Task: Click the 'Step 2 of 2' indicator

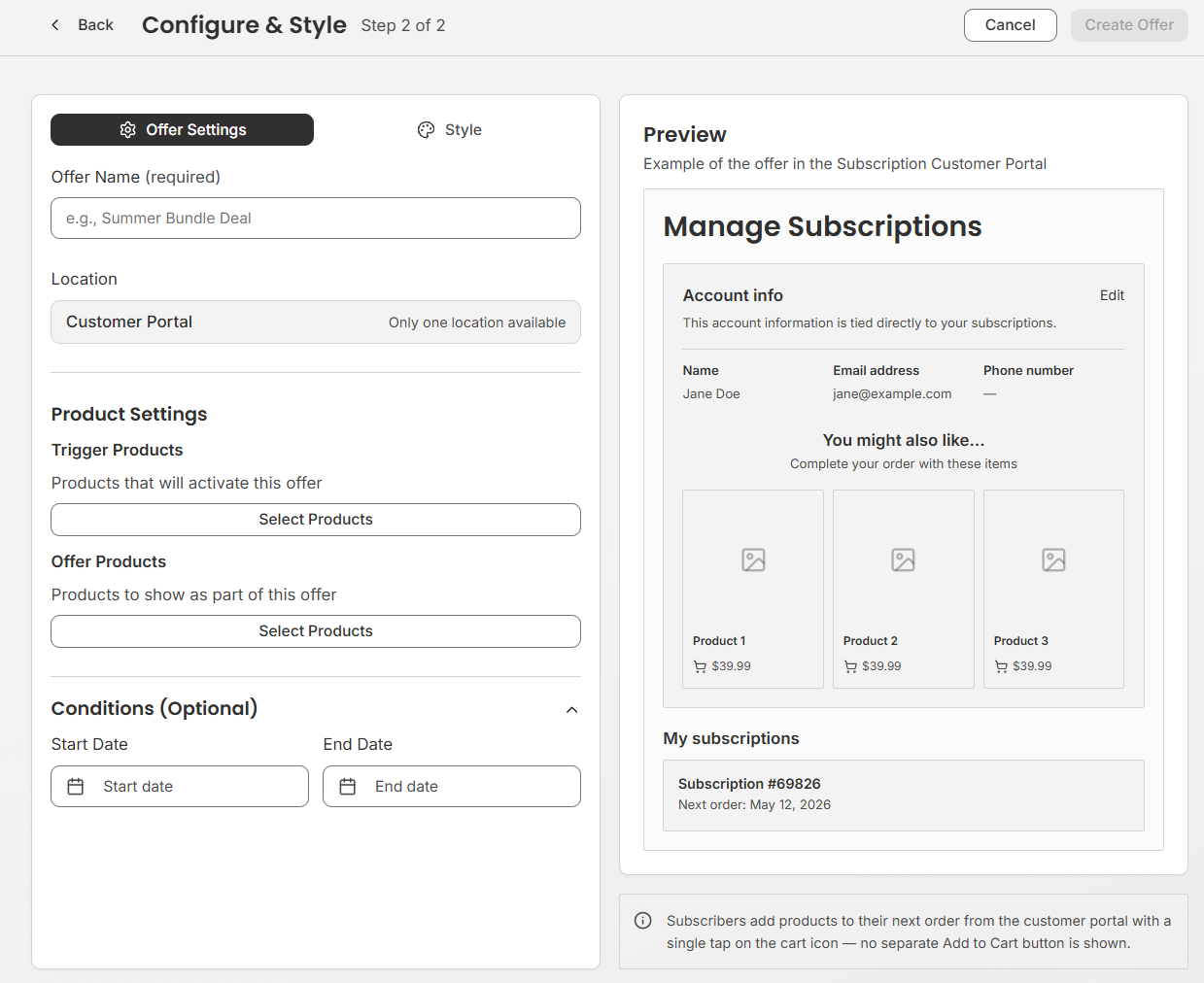Action: [403, 25]
